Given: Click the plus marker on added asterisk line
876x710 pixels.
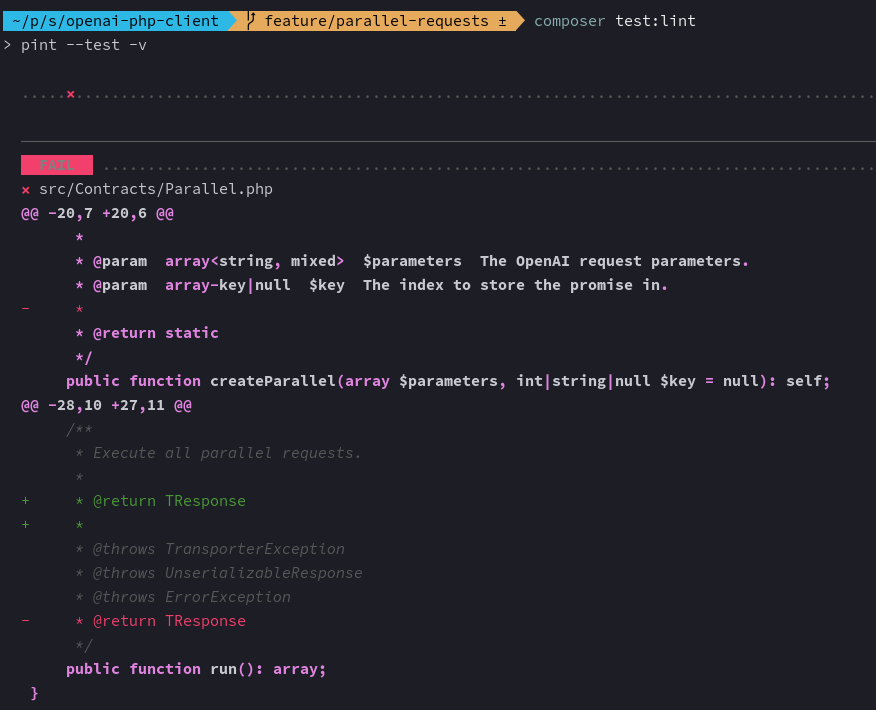Looking at the screenshot, I should [26, 525].
